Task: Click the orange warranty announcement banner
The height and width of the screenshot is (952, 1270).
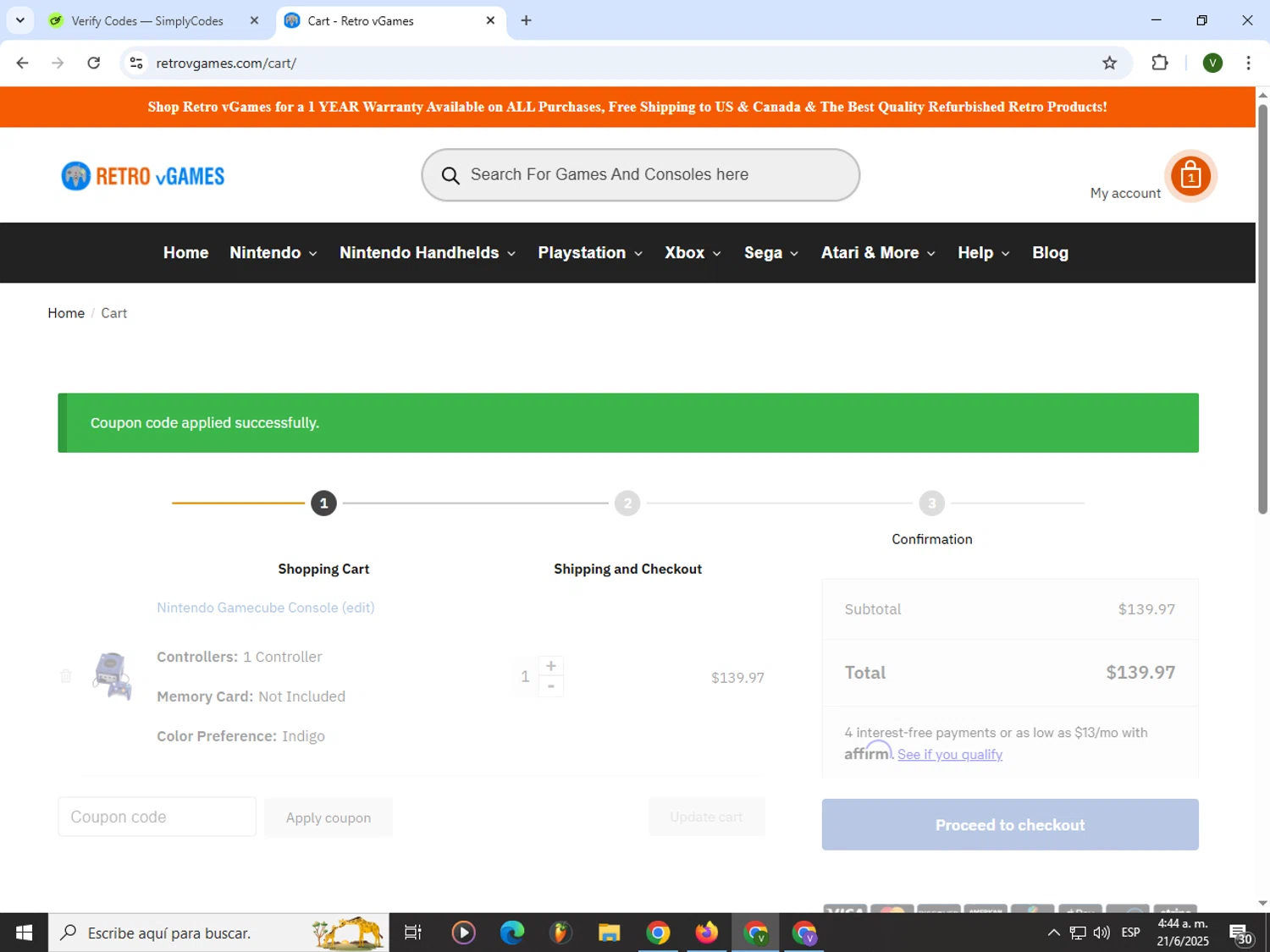Action: coord(627,107)
